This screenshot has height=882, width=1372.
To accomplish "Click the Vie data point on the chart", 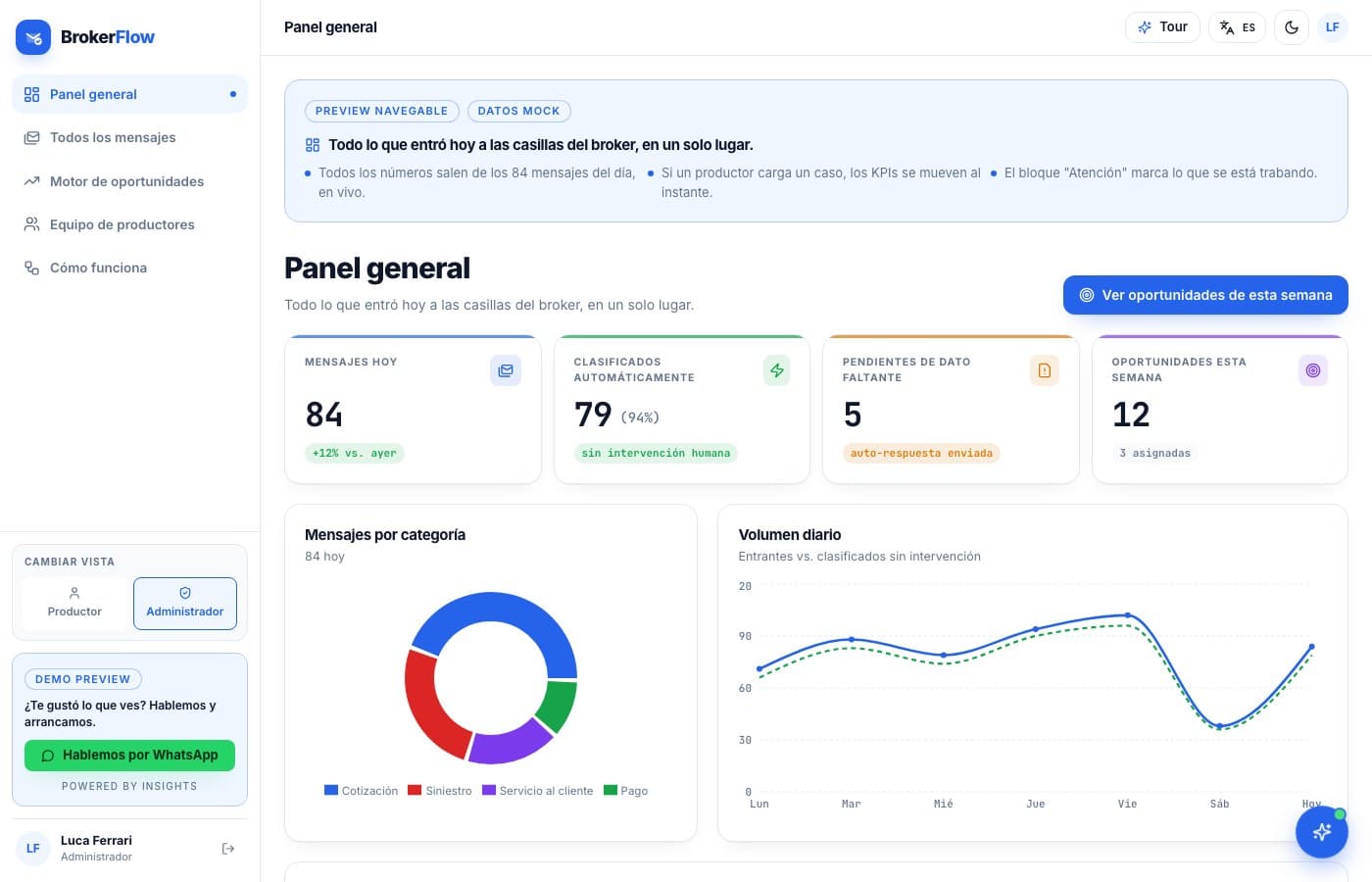I will 1128,615.
